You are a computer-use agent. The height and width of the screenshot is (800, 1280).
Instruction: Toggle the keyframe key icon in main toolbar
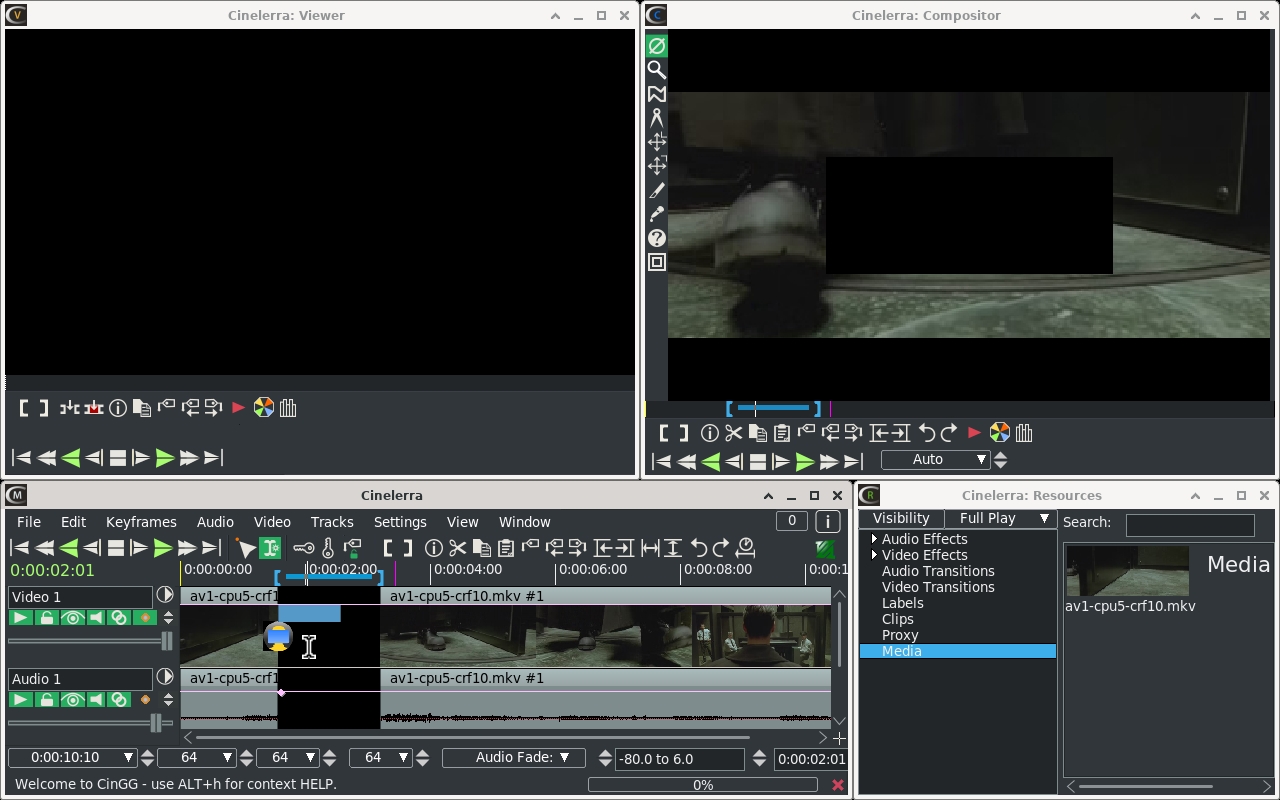pyautogui.click(x=303, y=548)
